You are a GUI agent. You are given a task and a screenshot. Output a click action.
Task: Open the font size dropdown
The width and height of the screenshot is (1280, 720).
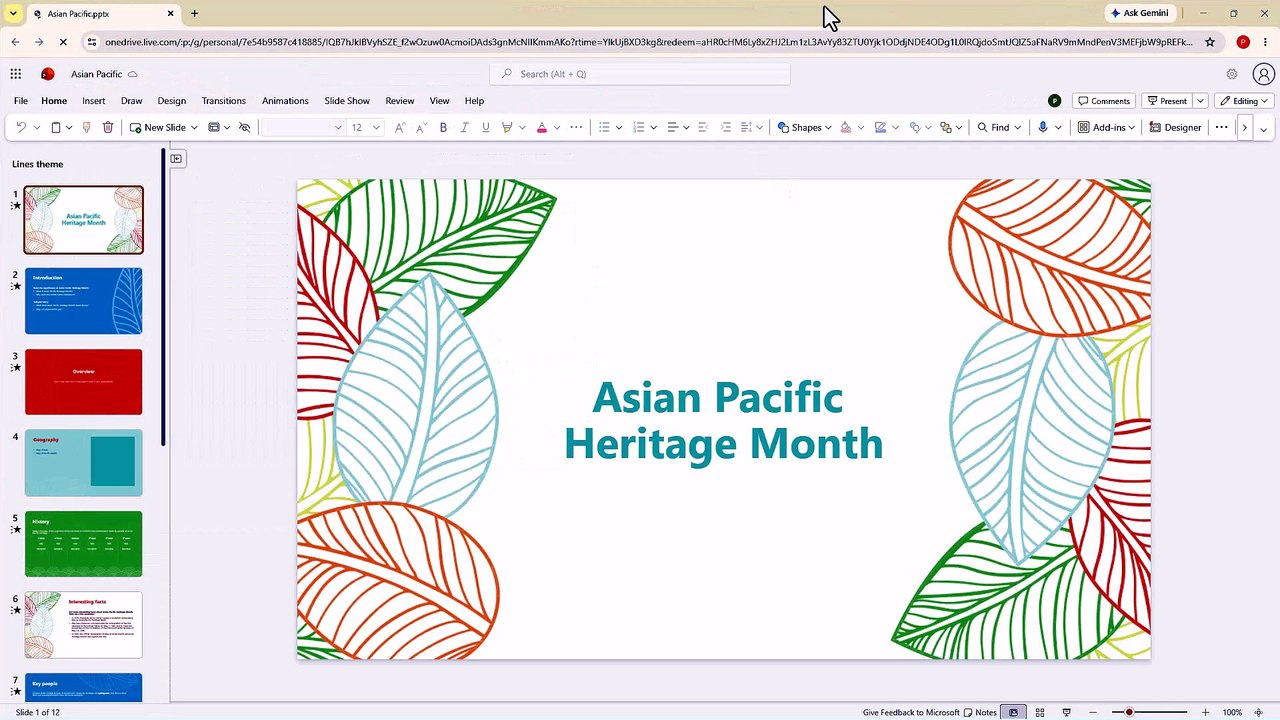pos(376,128)
